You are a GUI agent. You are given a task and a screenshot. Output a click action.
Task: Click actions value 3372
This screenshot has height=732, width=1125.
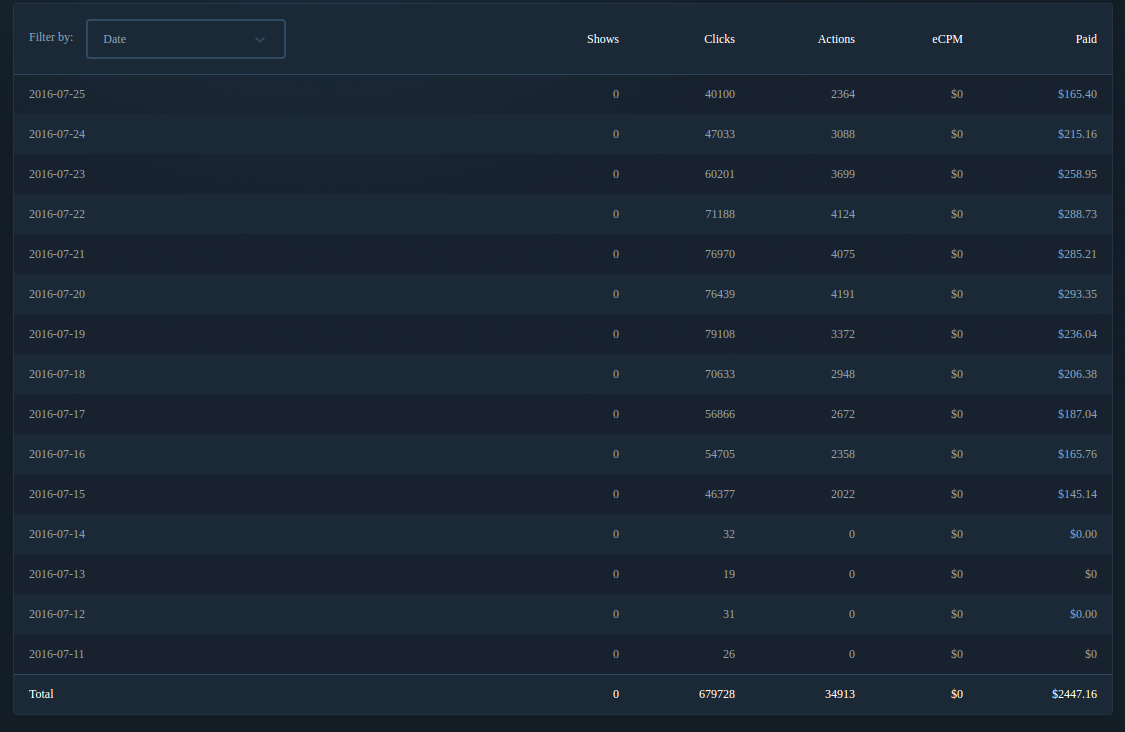(x=842, y=334)
